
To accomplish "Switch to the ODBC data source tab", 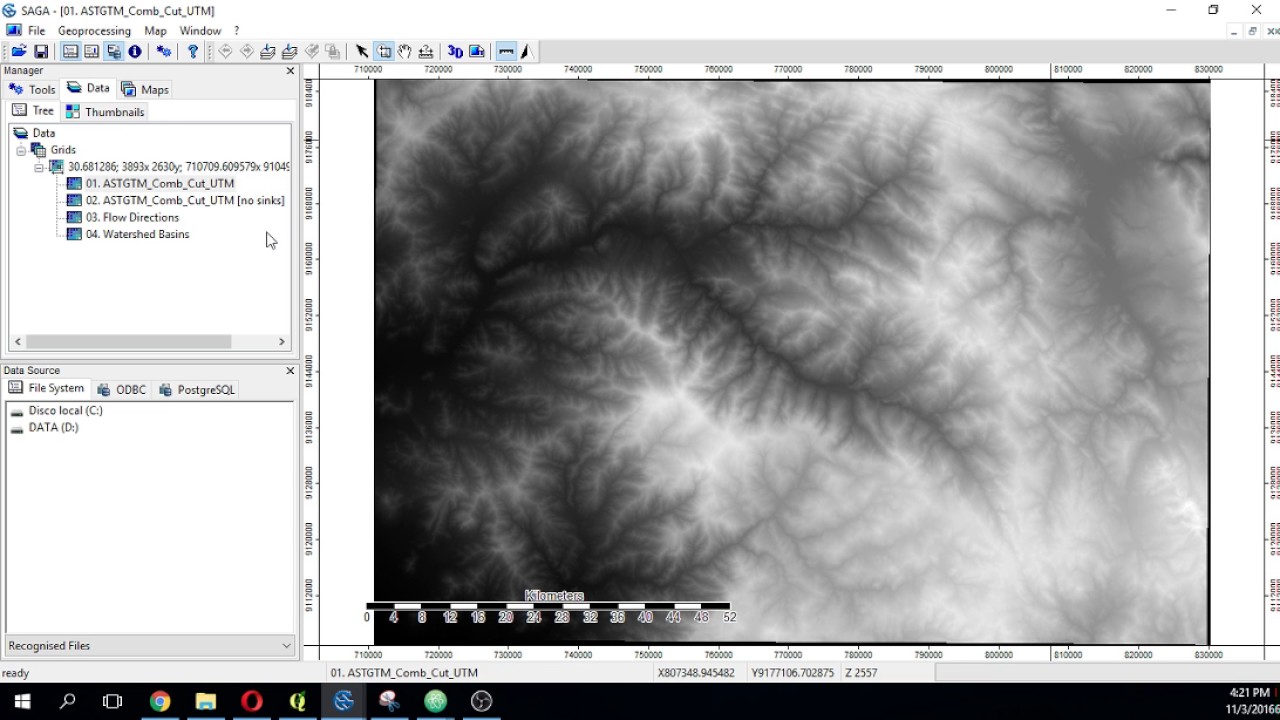I will pos(121,390).
